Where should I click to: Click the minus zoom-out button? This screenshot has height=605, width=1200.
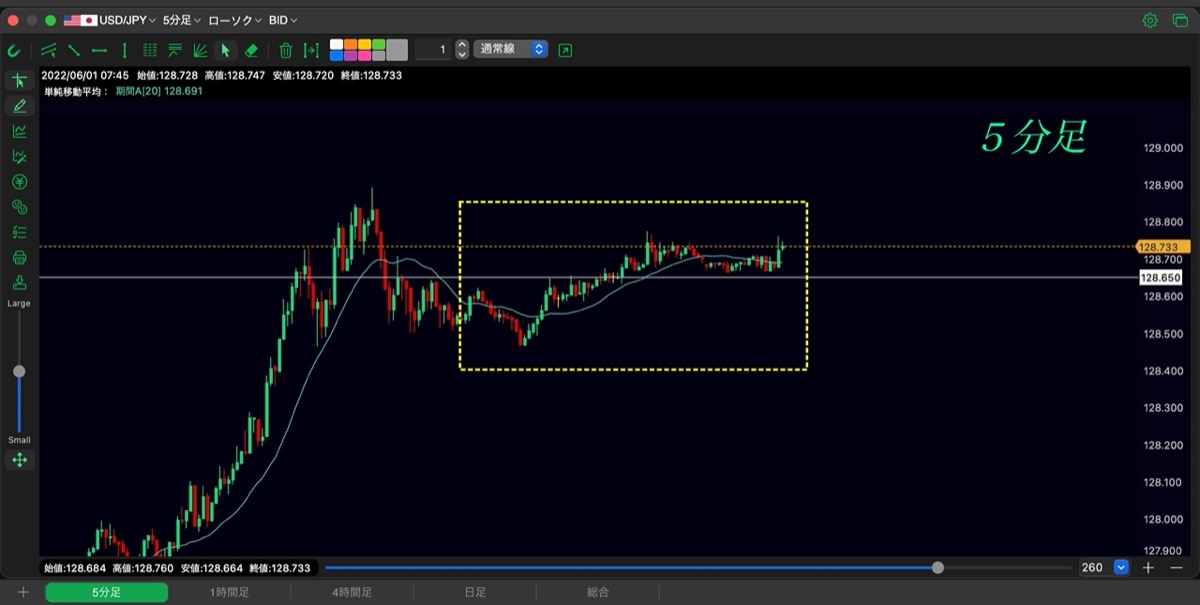pyautogui.click(x=1176, y=568)
